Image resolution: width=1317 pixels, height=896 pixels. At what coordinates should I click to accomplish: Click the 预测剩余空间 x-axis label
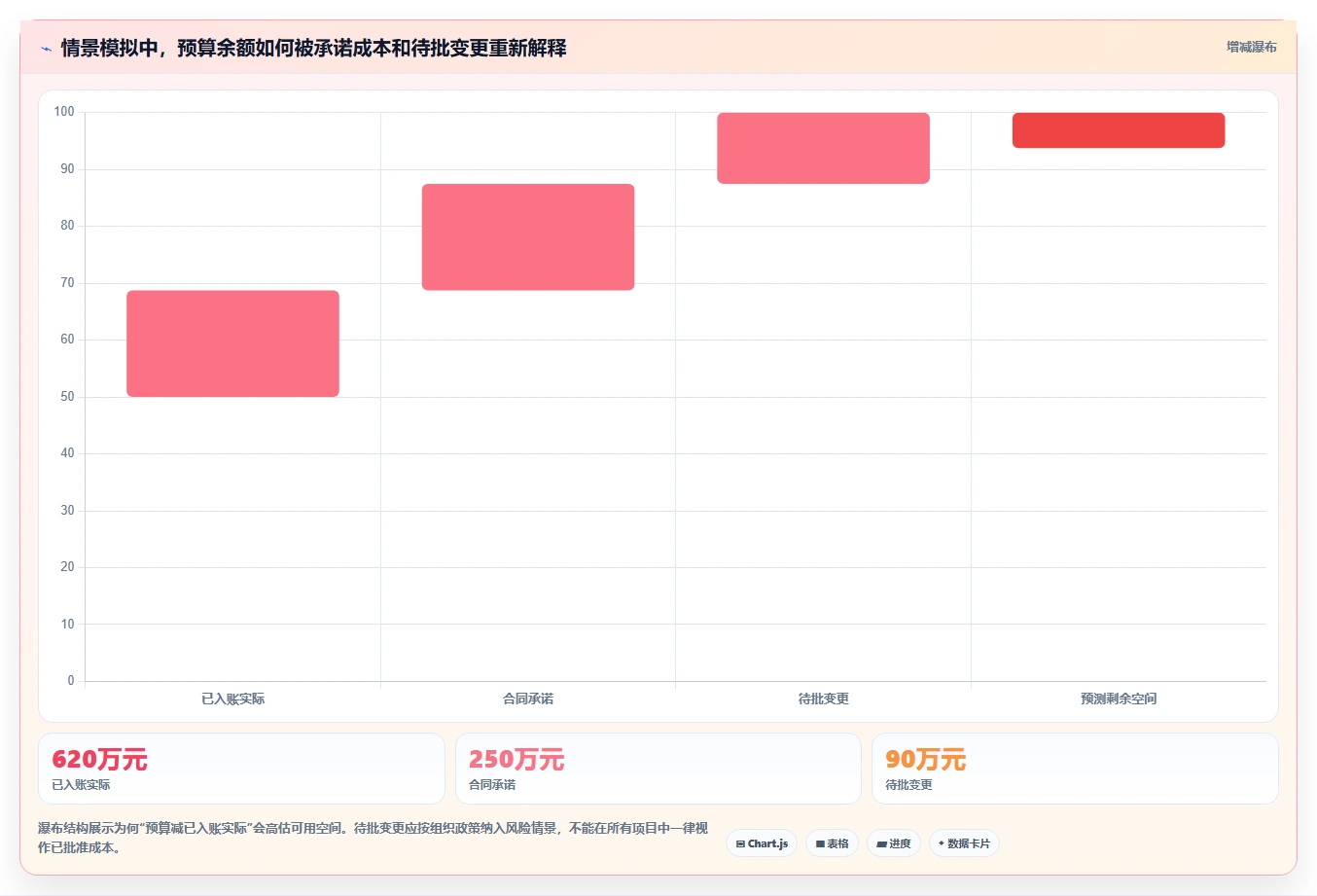[x=1119, y=699]
